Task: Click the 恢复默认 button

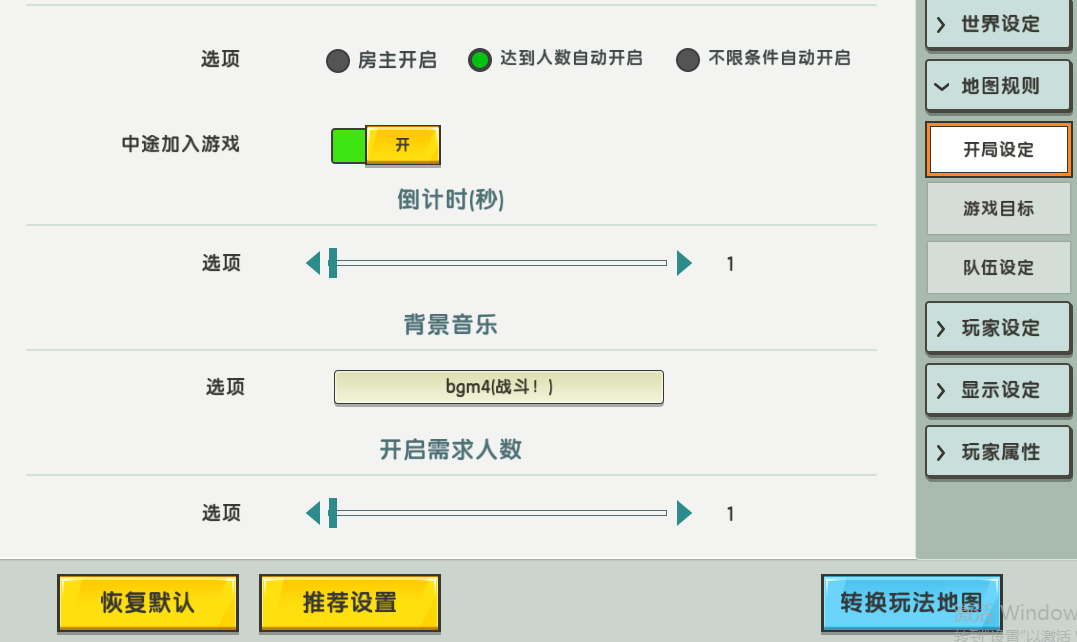Action: click(x=148, y=603)
